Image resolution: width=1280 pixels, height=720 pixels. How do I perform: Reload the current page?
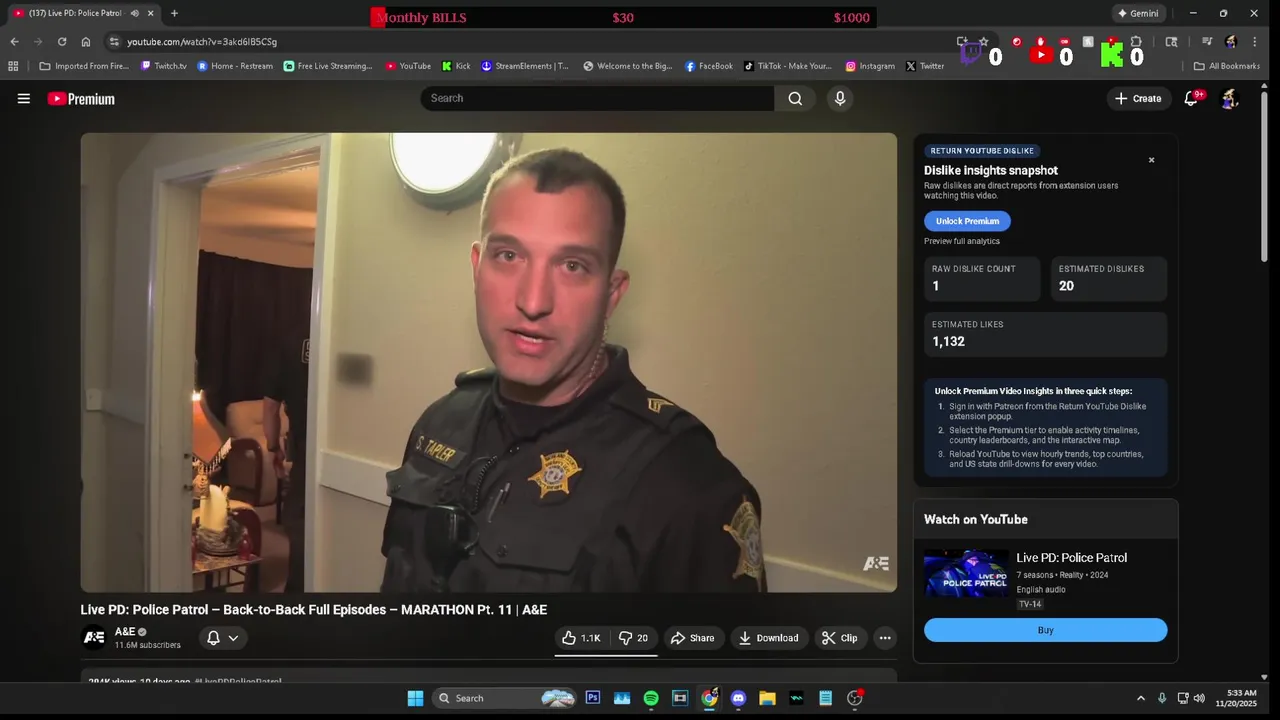click(62, 42)
